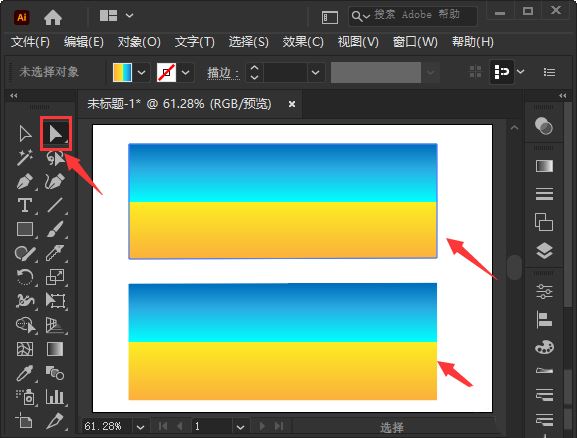Select the Line Segment tool

tap(55, 205)
